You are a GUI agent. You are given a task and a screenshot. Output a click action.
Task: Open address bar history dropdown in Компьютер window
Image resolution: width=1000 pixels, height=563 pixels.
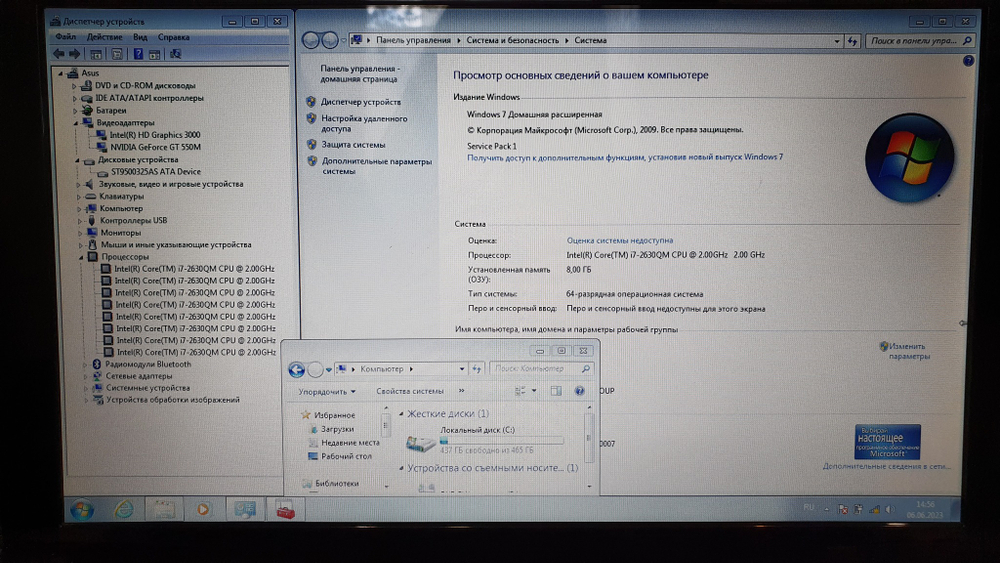462,369
